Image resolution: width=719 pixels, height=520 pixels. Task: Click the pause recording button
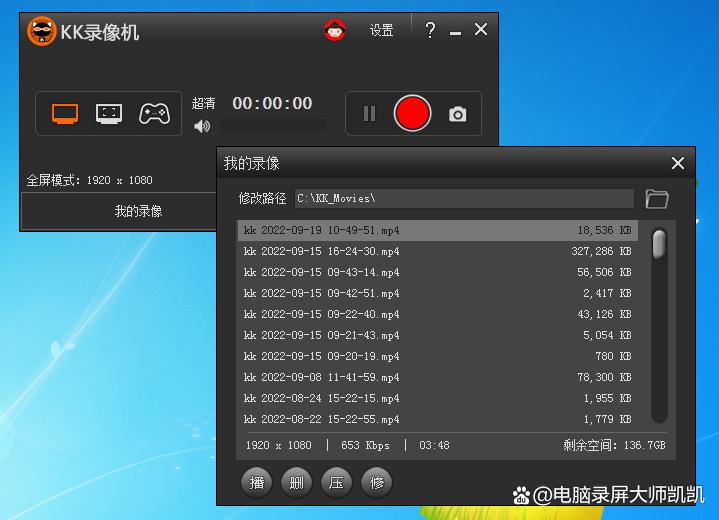tap(369, 114)
